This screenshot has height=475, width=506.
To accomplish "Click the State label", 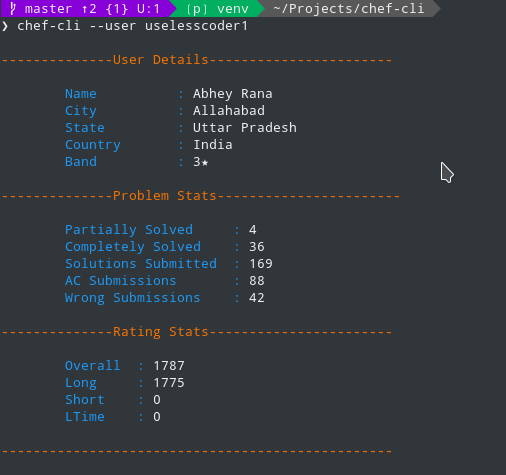I will tap(85, 128).
